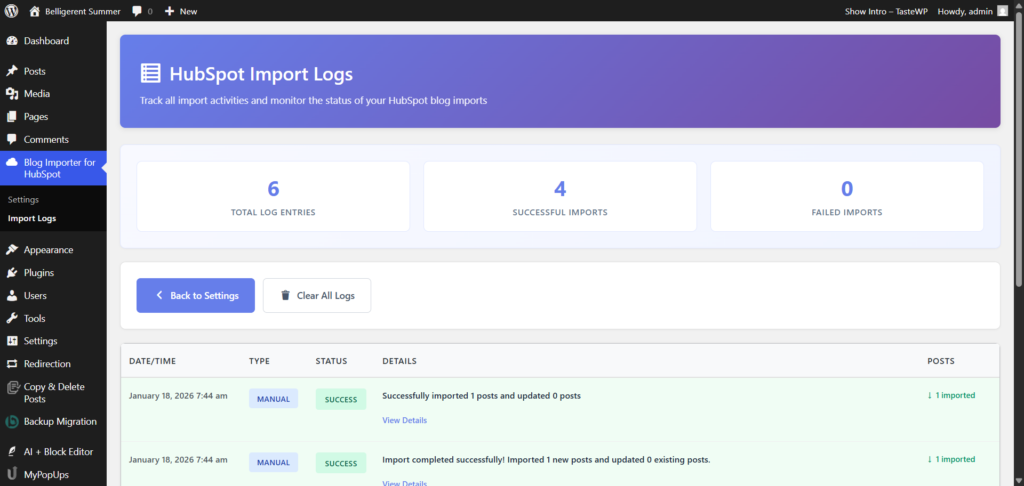
Task: Open the comments bubble in admin bar
Action: coord(137,11)
